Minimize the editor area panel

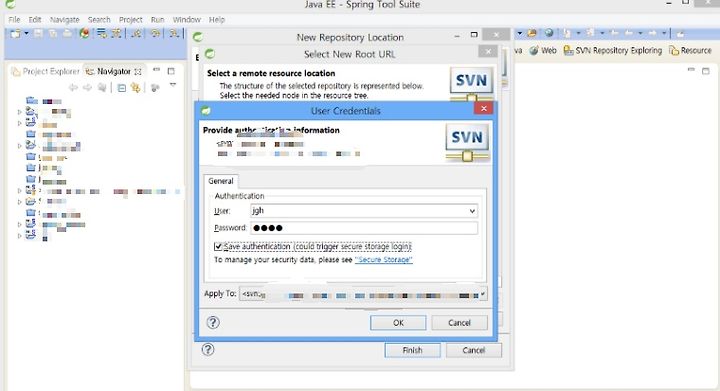[x=691, y=70]
